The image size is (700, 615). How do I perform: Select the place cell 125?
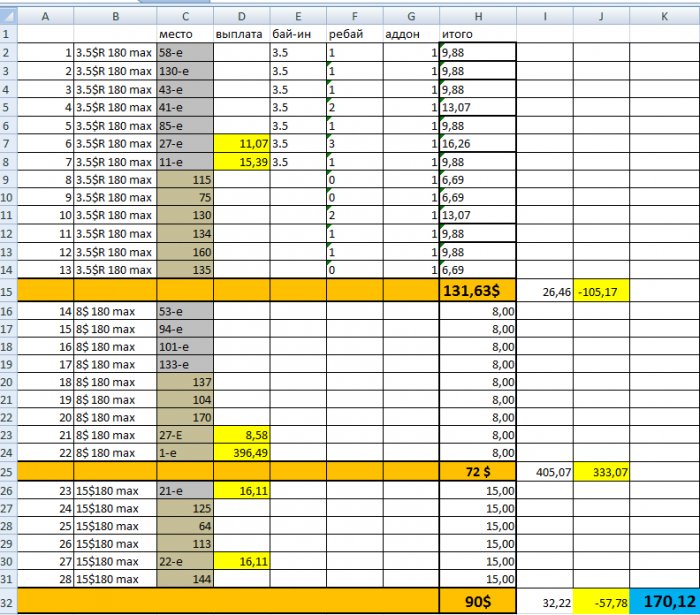point(185,508)
